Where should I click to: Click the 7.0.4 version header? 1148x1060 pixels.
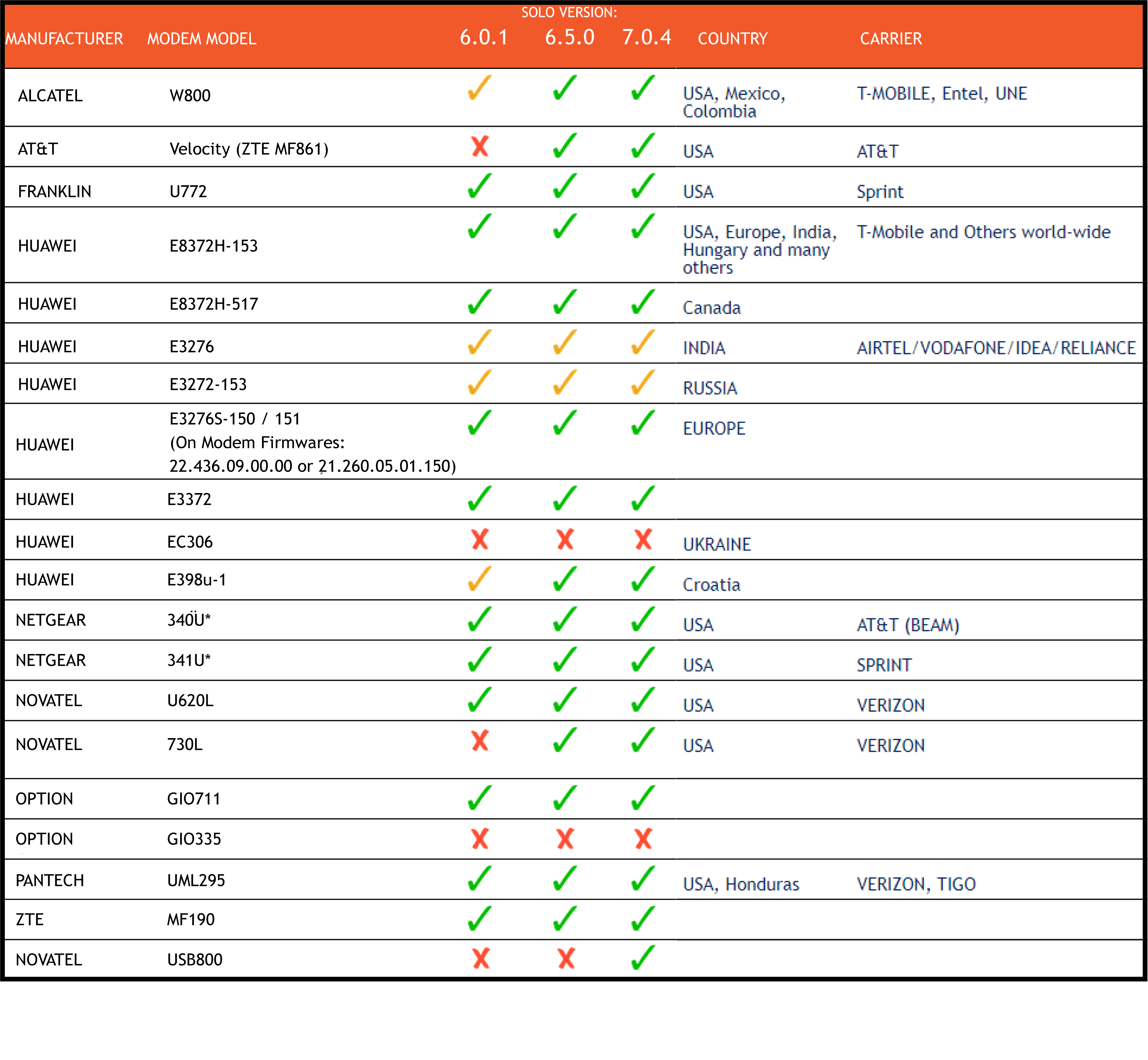tap(646, 37)
